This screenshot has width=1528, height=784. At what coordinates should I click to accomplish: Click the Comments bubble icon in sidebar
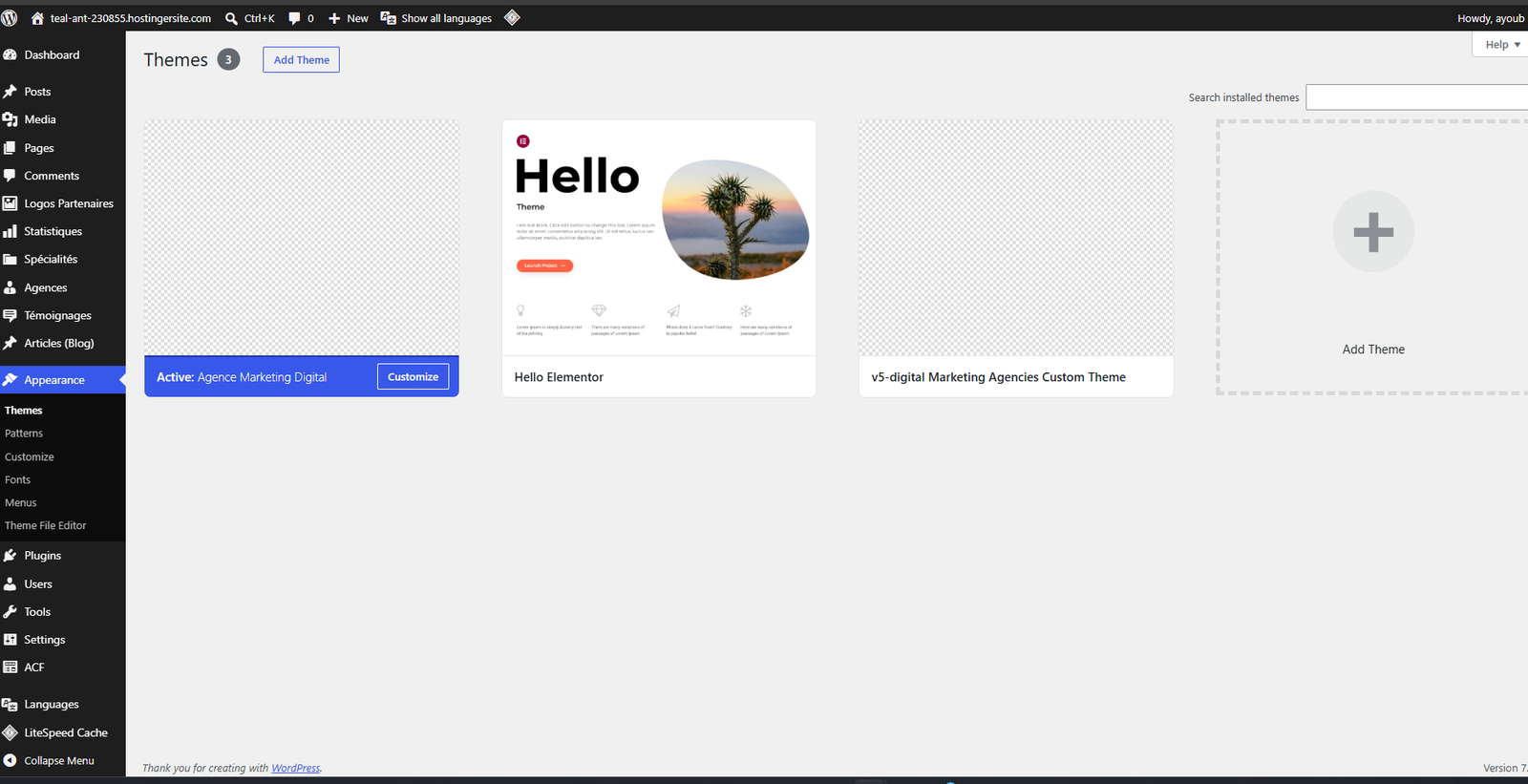tap(11, 176)
